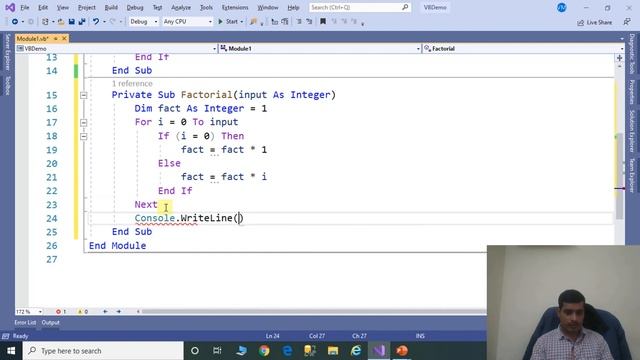Open the Start button dropdown arrow
This screenshot has height=360, width=640.
[242, 22]
